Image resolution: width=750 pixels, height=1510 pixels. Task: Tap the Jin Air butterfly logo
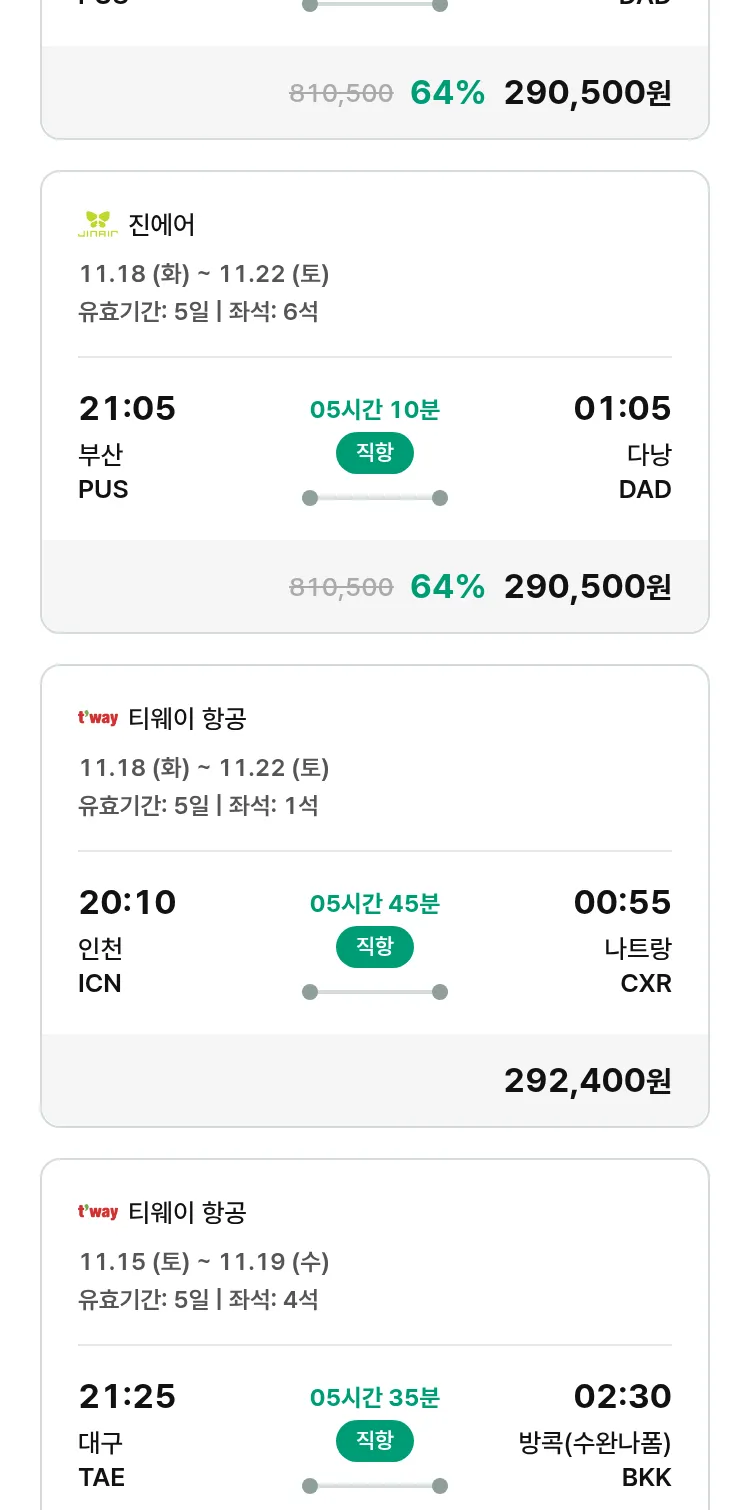(98, 224)
